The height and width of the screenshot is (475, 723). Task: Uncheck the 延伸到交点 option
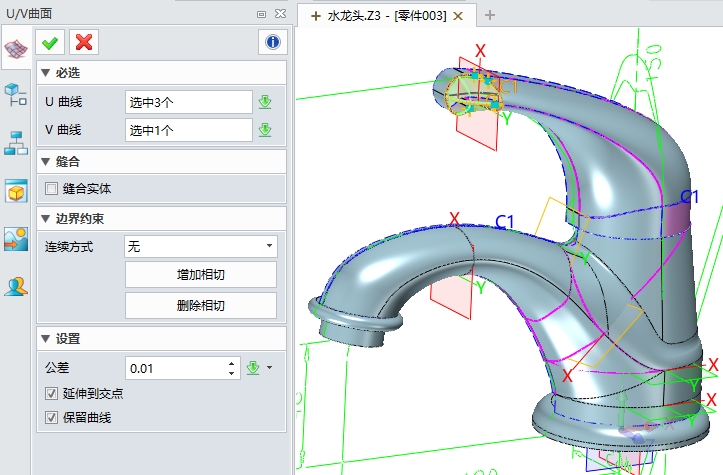[x=52, y=394]
